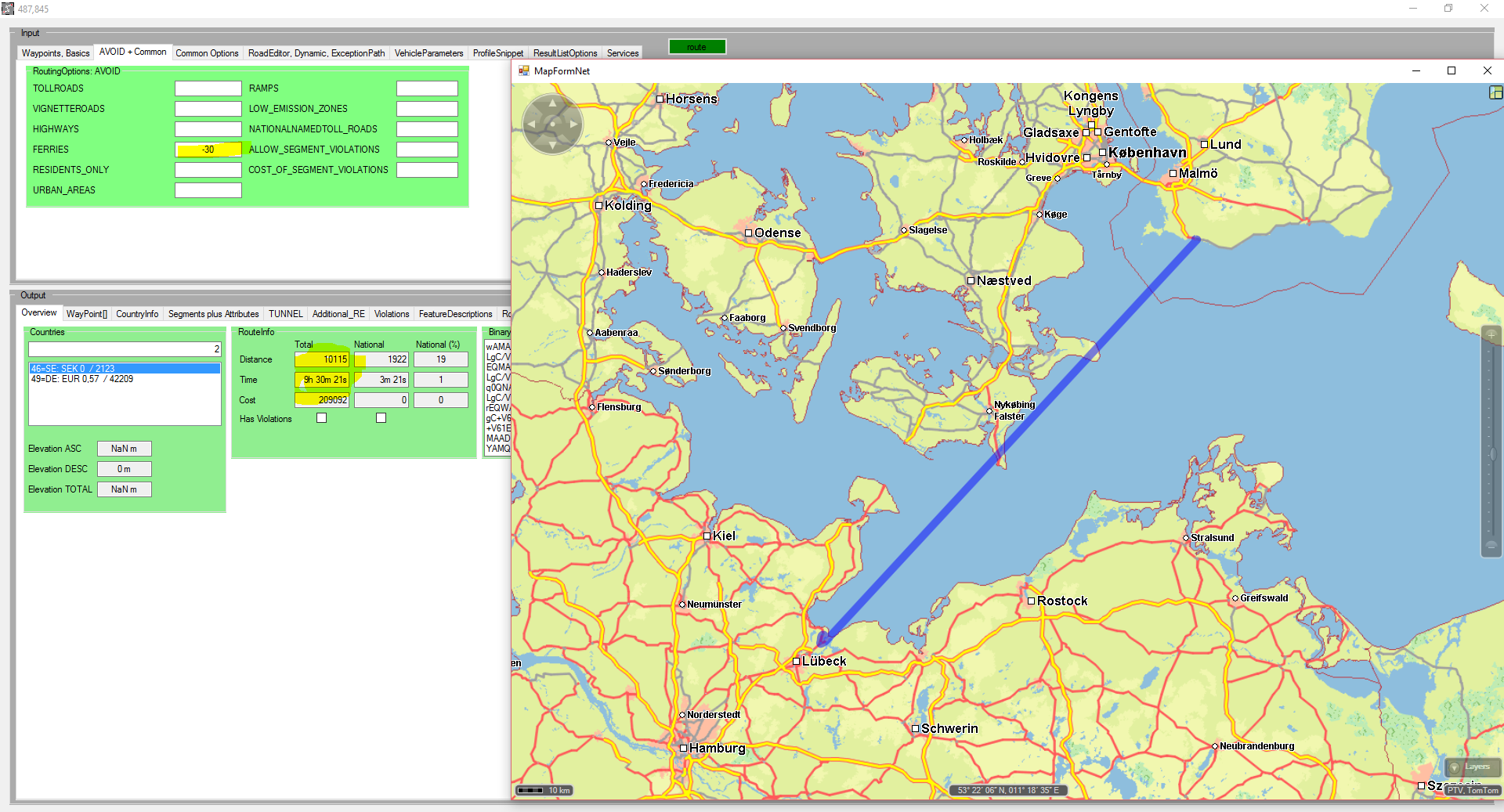Select the 49=DE country entry in list

[82, 379]
